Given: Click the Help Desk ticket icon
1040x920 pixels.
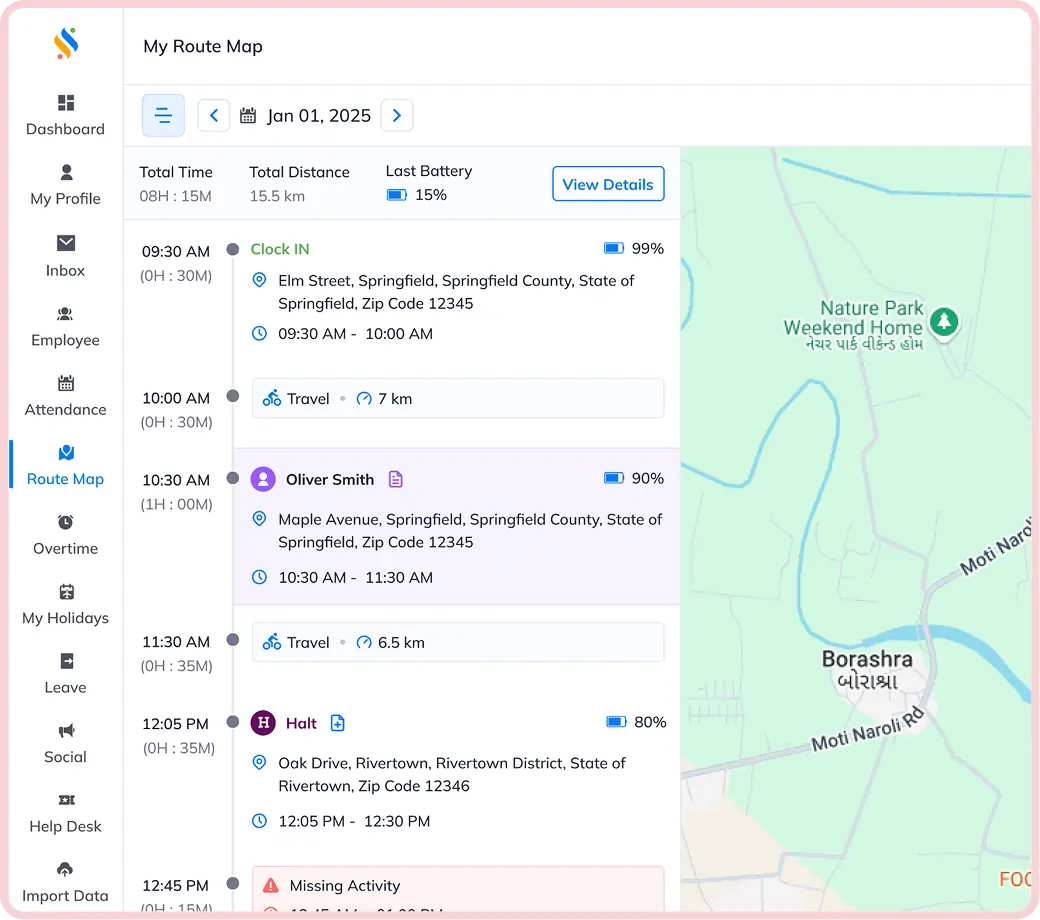Looking at the screenshot, I should point(66,800).
